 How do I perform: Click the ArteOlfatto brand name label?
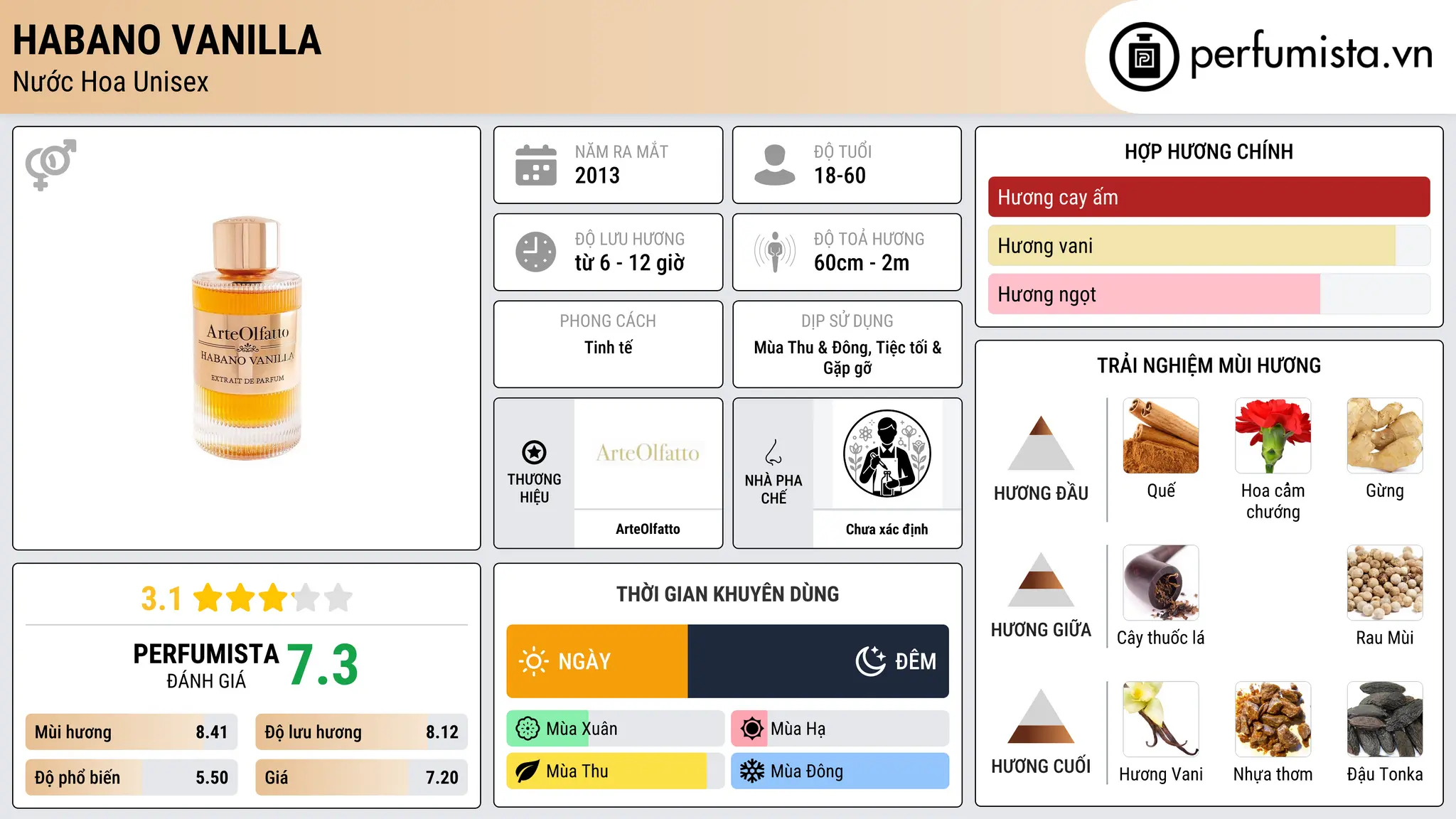[648, 529]
